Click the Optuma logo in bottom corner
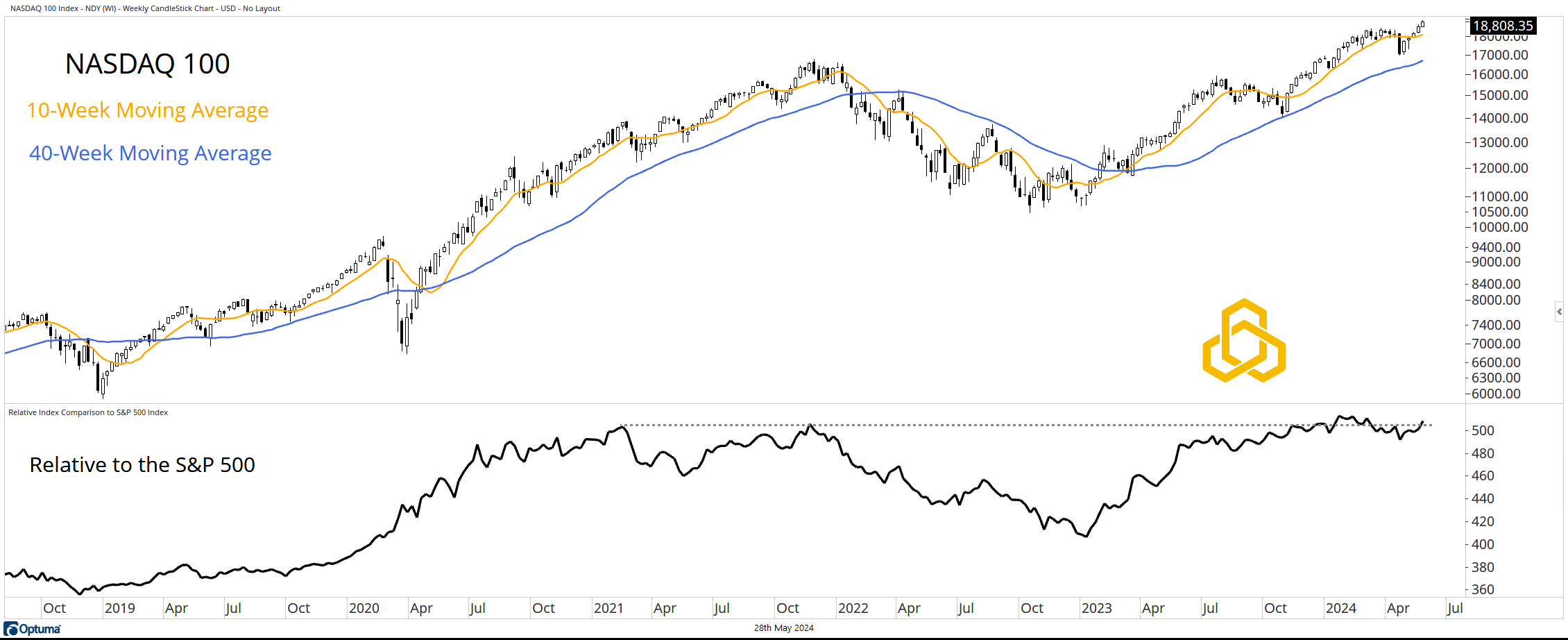This screenshot has height=640, width=1568. click(x=33, y=629)
